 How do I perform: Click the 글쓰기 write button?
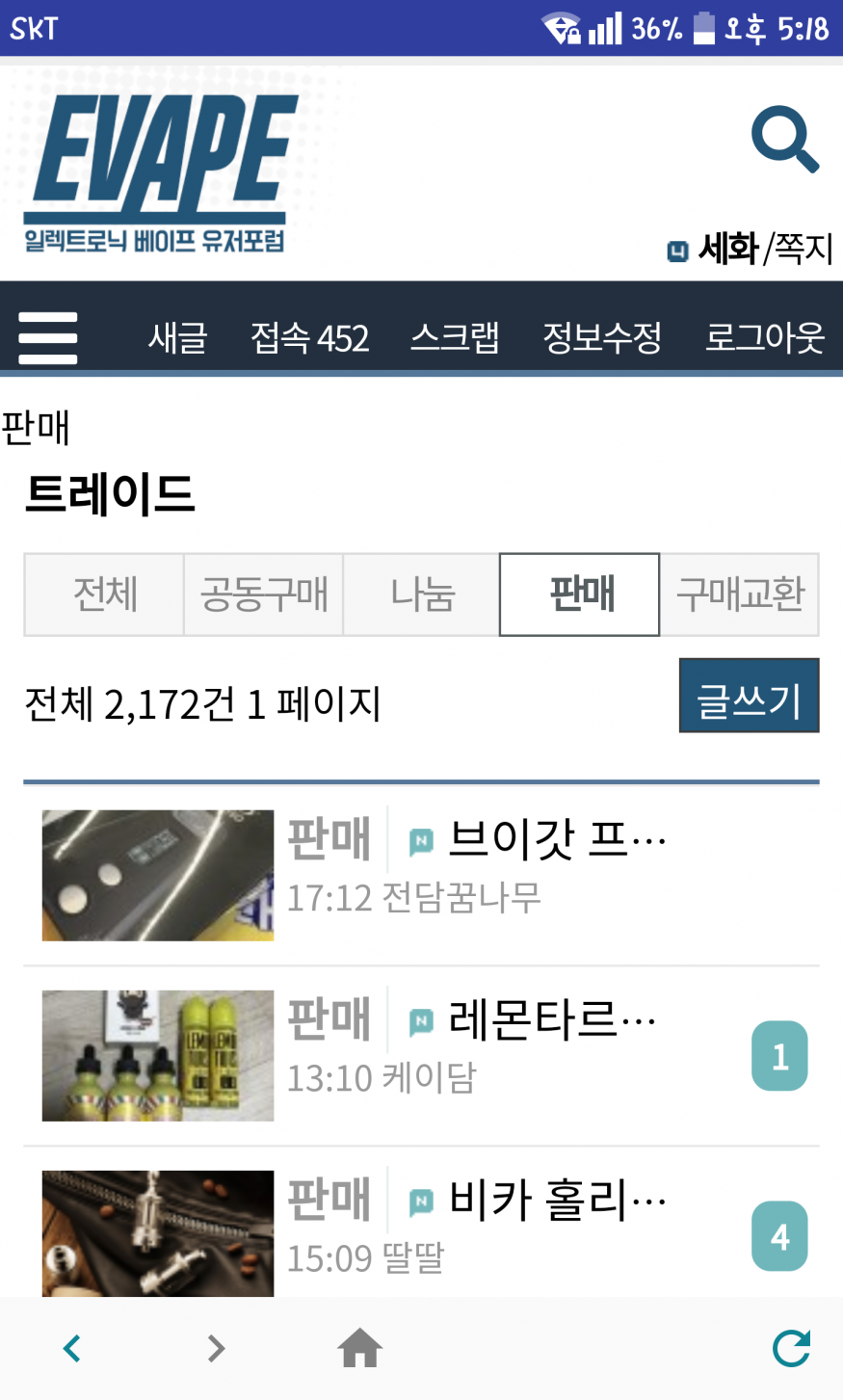pos(749,696)
